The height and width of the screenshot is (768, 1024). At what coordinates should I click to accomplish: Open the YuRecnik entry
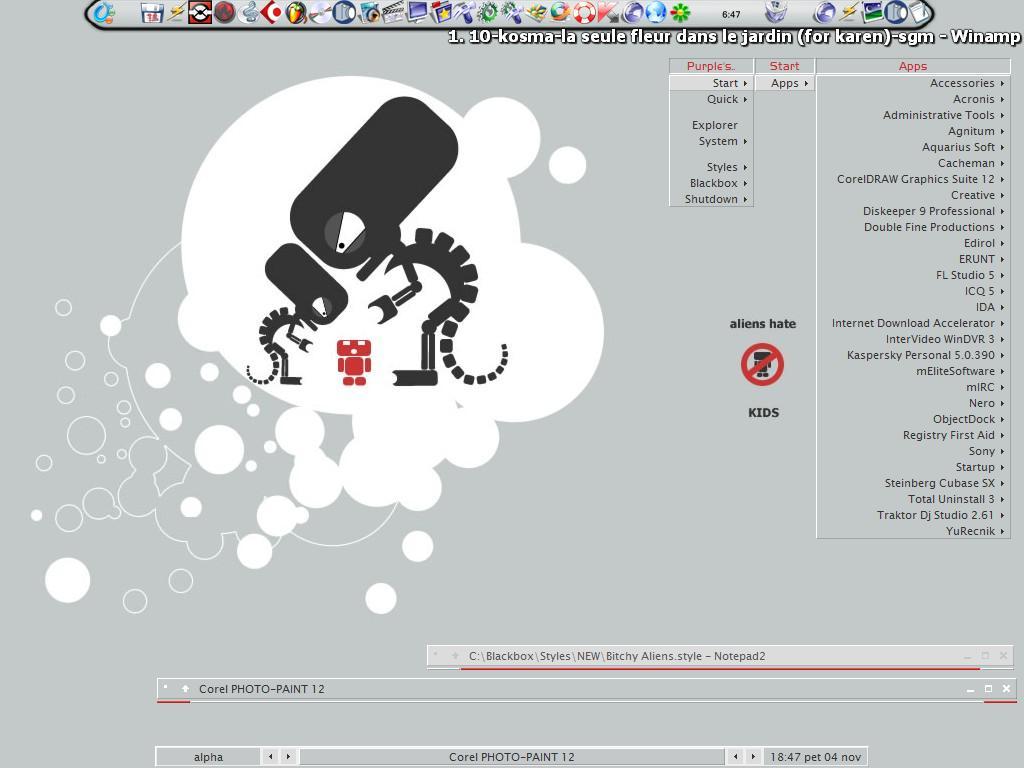click(913, 531)
